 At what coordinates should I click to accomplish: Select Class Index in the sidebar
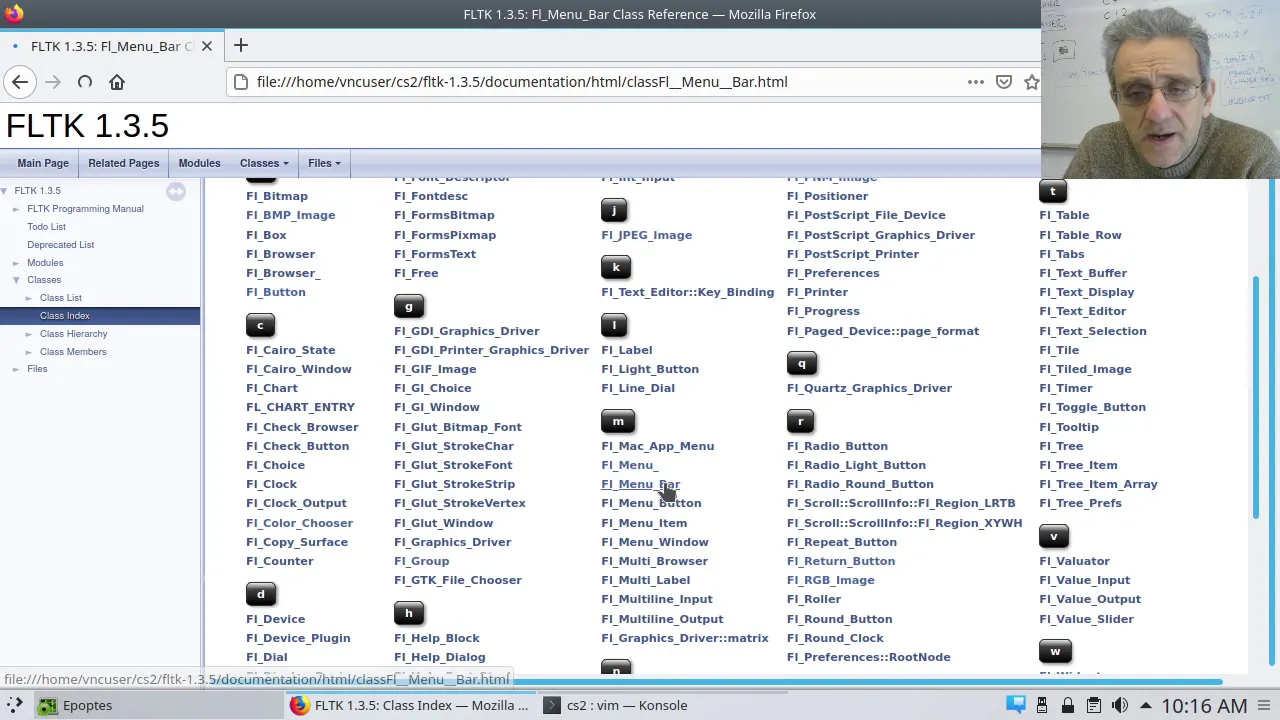tap(64, 316)
